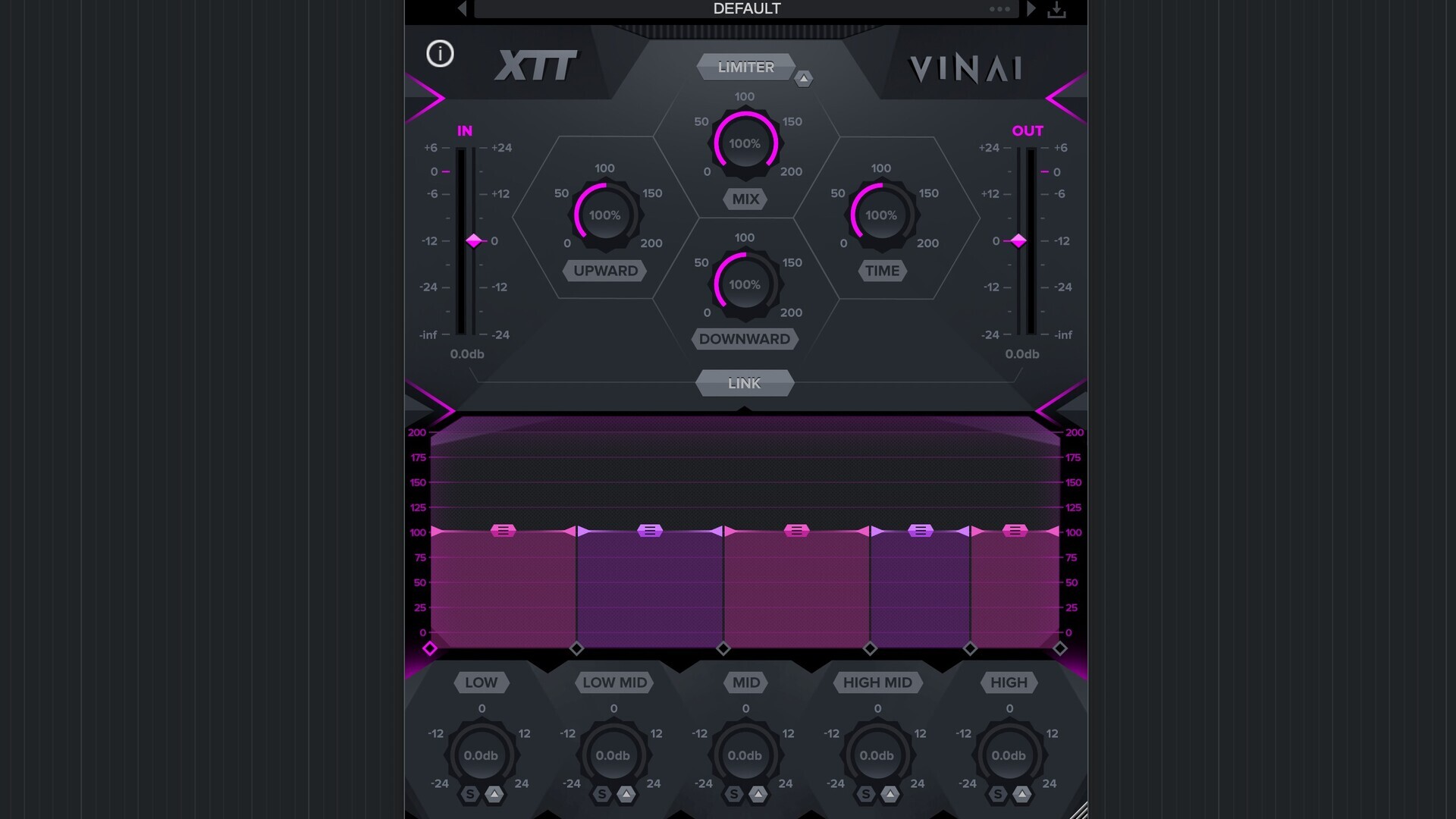
Task: Expand the Low Mid band triangle button
Action: pos(626,794)
